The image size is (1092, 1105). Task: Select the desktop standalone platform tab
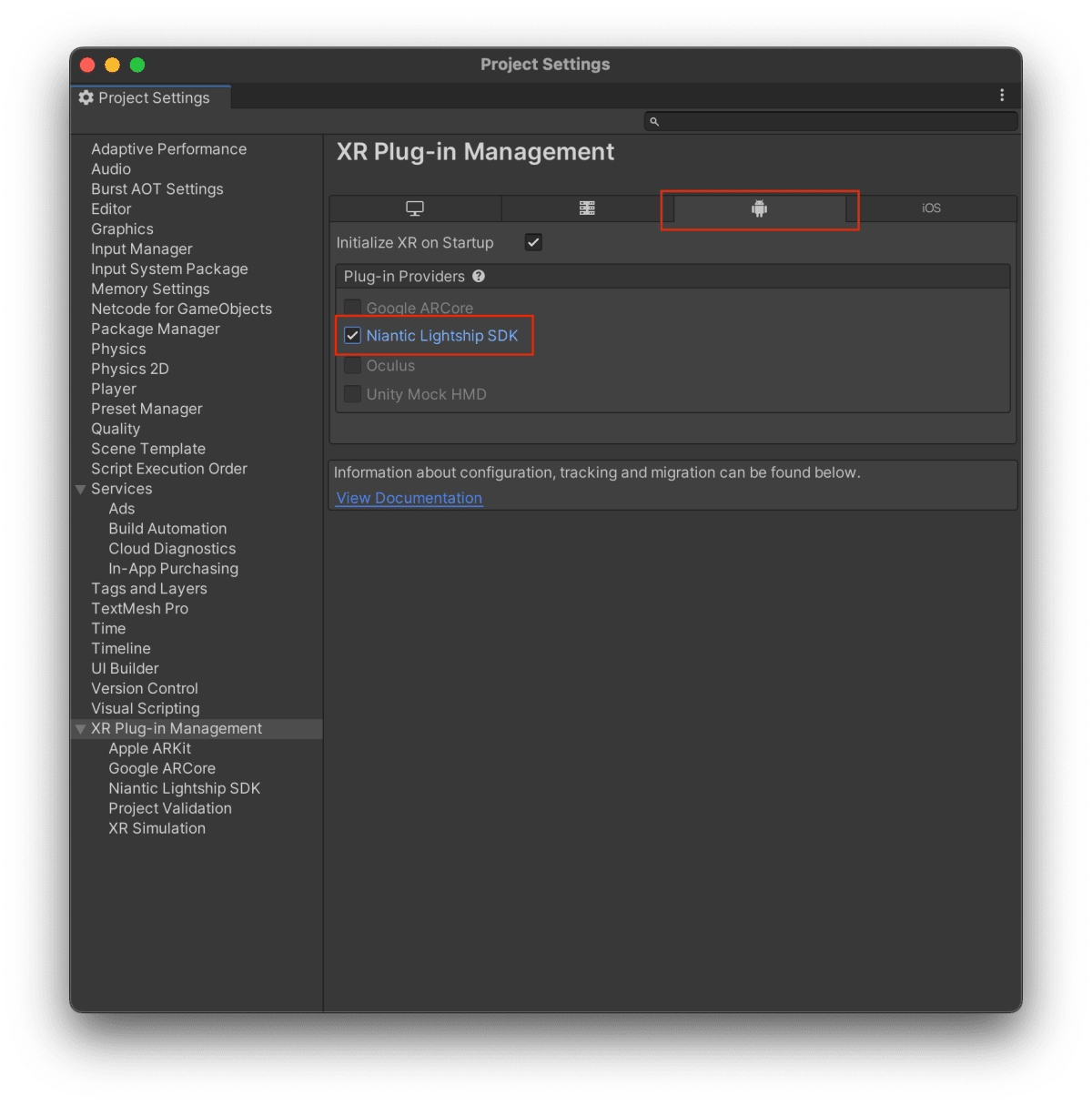pyautogui.click(x=415, y=208)
